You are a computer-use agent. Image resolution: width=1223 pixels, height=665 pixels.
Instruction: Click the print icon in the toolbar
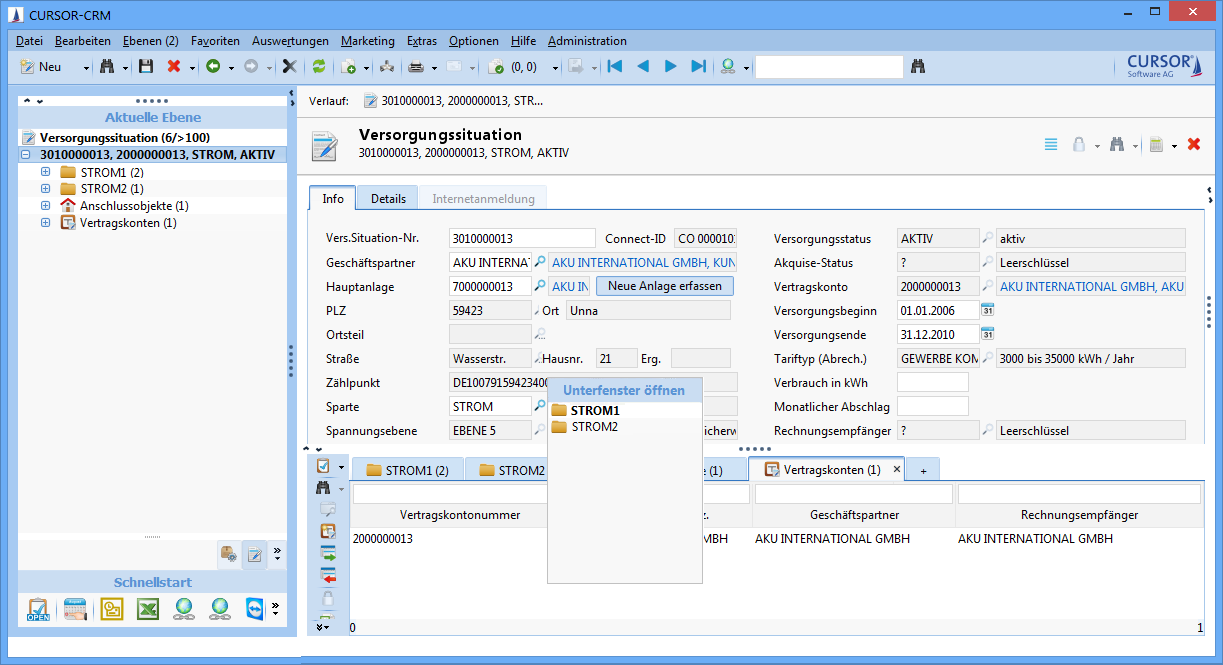pos(416,66)
